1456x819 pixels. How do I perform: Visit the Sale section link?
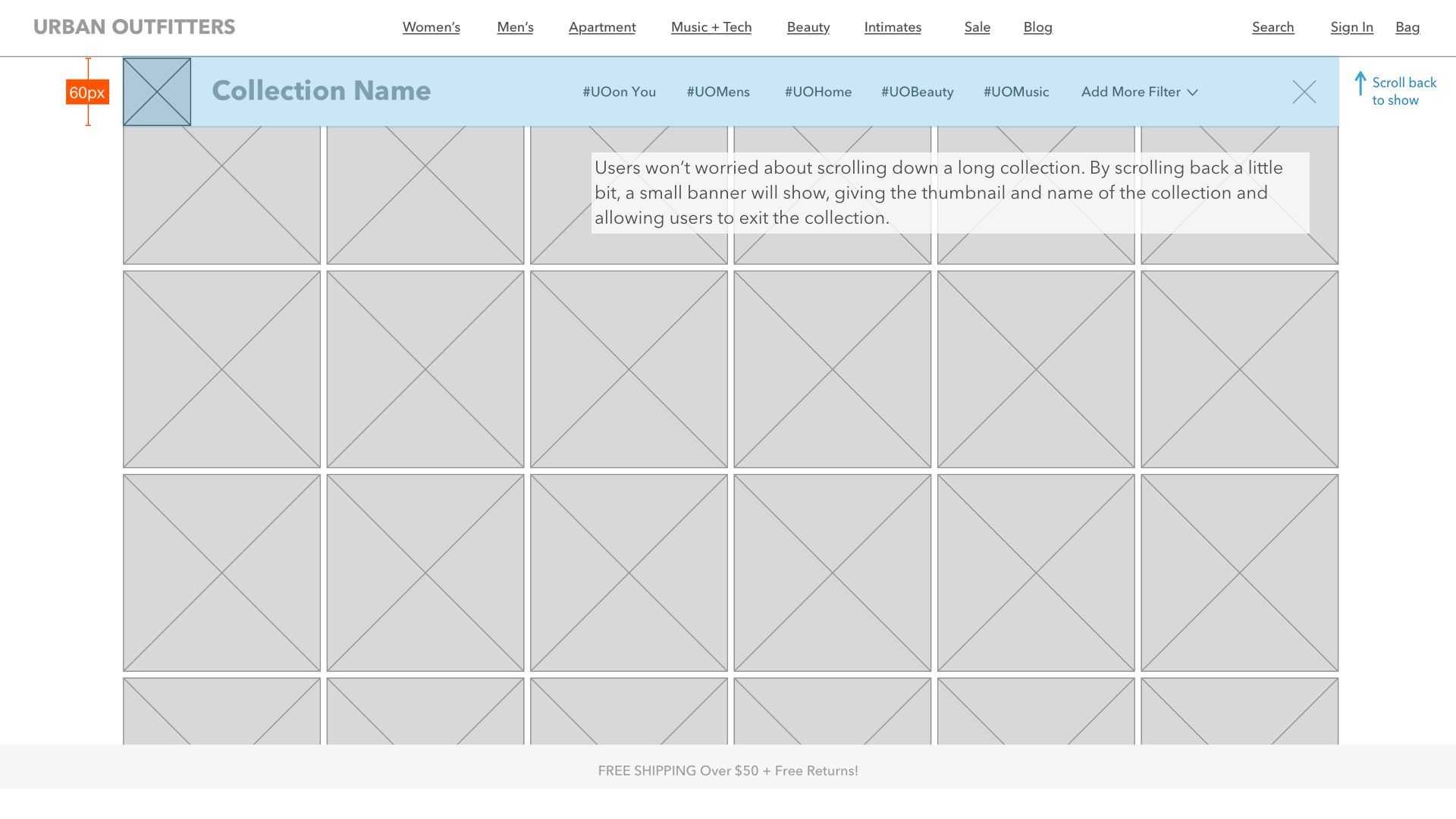click(x=977, y=27)
